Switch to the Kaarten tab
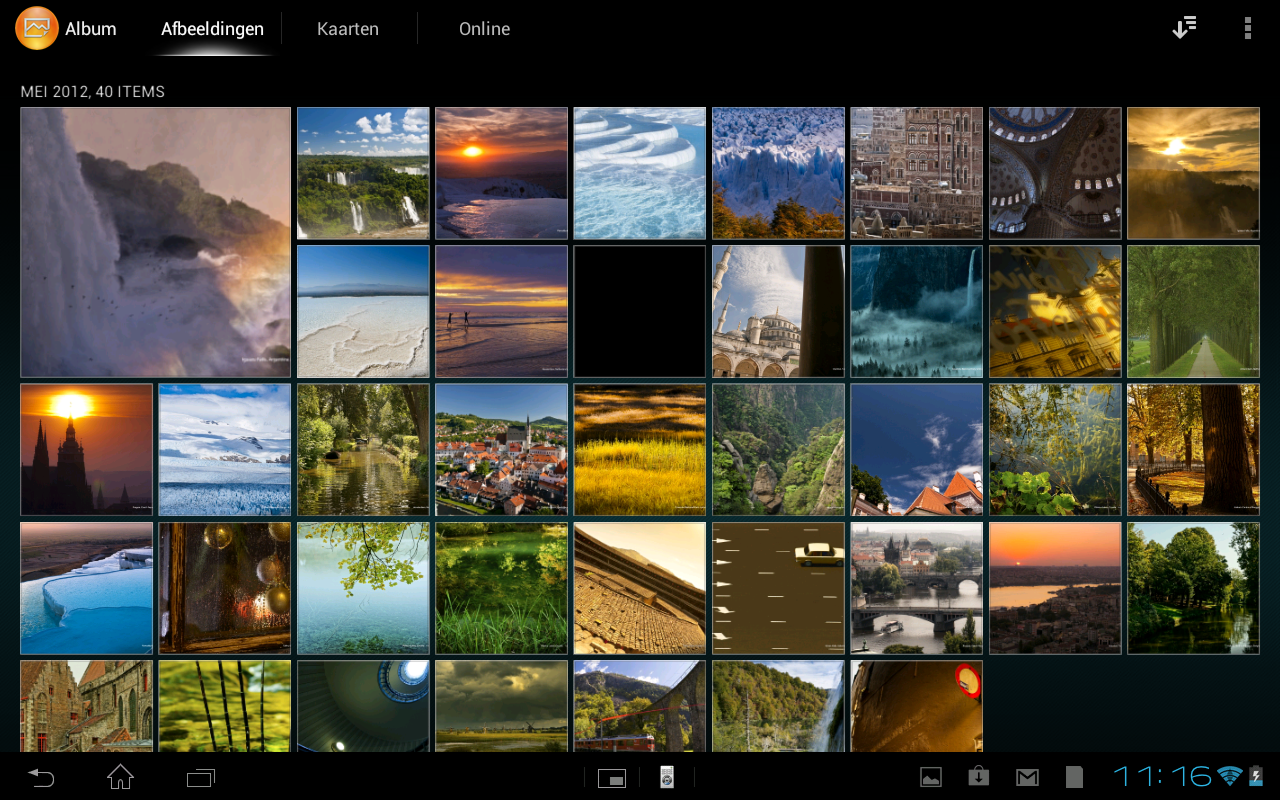1280x800 pixels. point(348,29)
